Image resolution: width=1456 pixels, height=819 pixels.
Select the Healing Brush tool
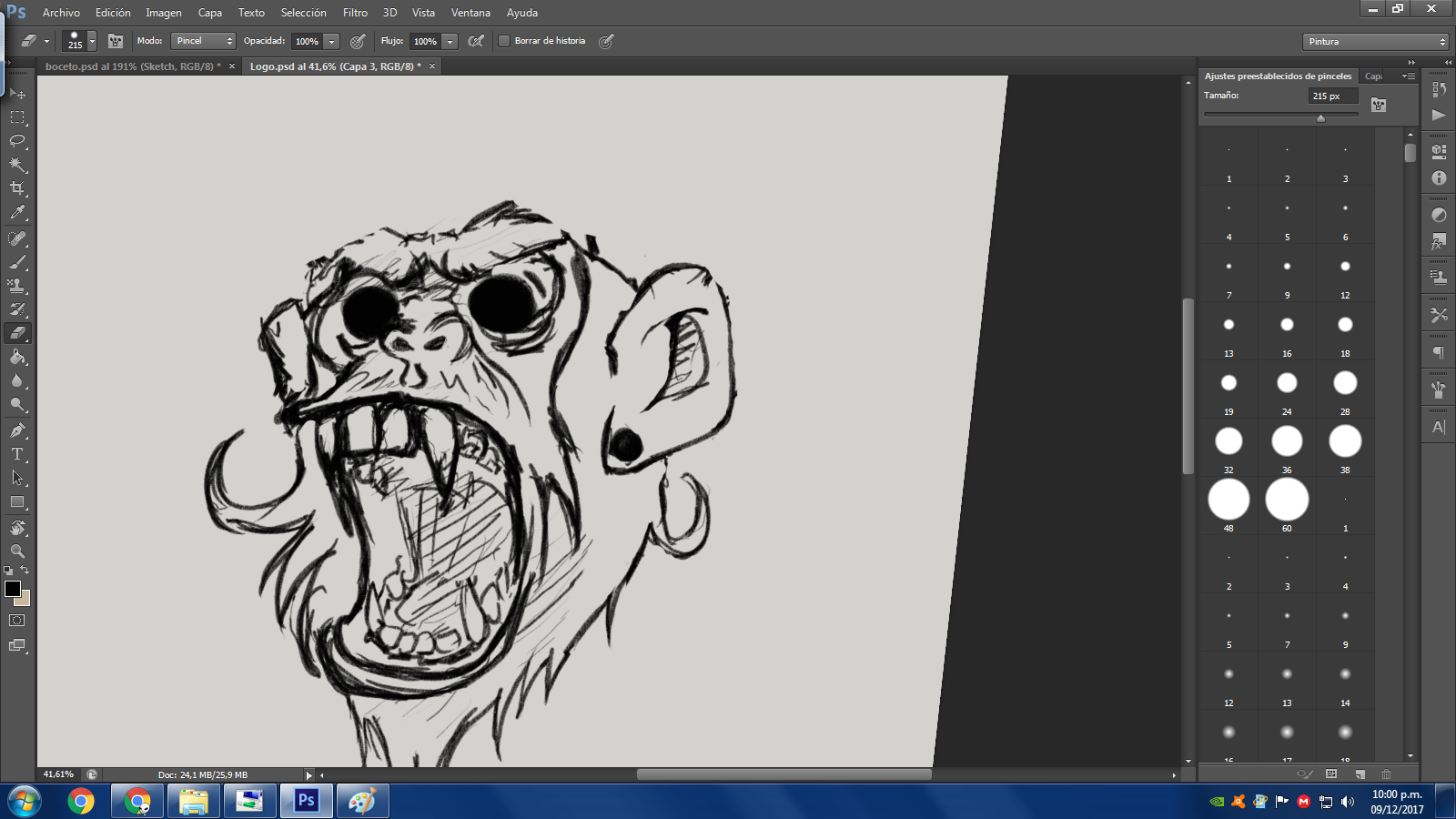tap(17, 238)
